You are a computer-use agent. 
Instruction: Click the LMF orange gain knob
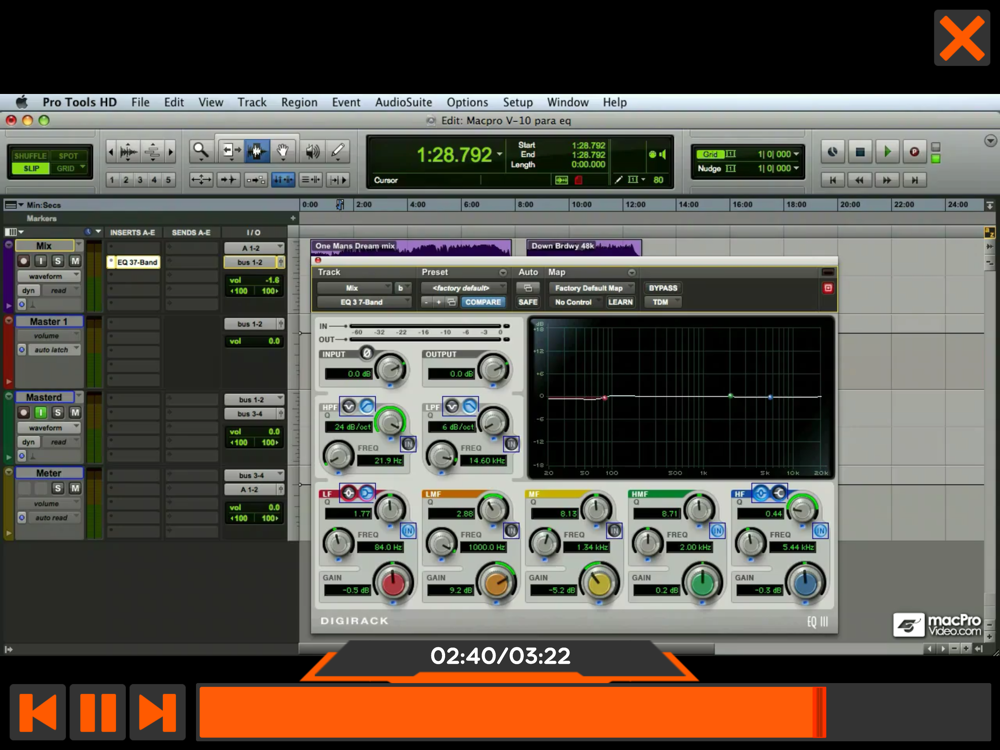tap(496, 582)
